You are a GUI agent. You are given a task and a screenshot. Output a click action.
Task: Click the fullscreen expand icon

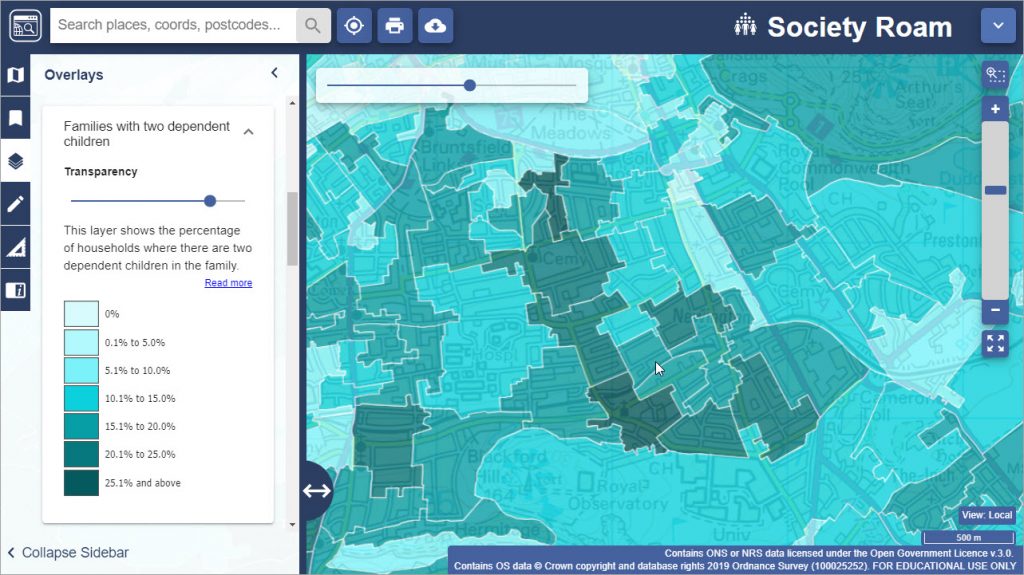(x=995, y=344)
